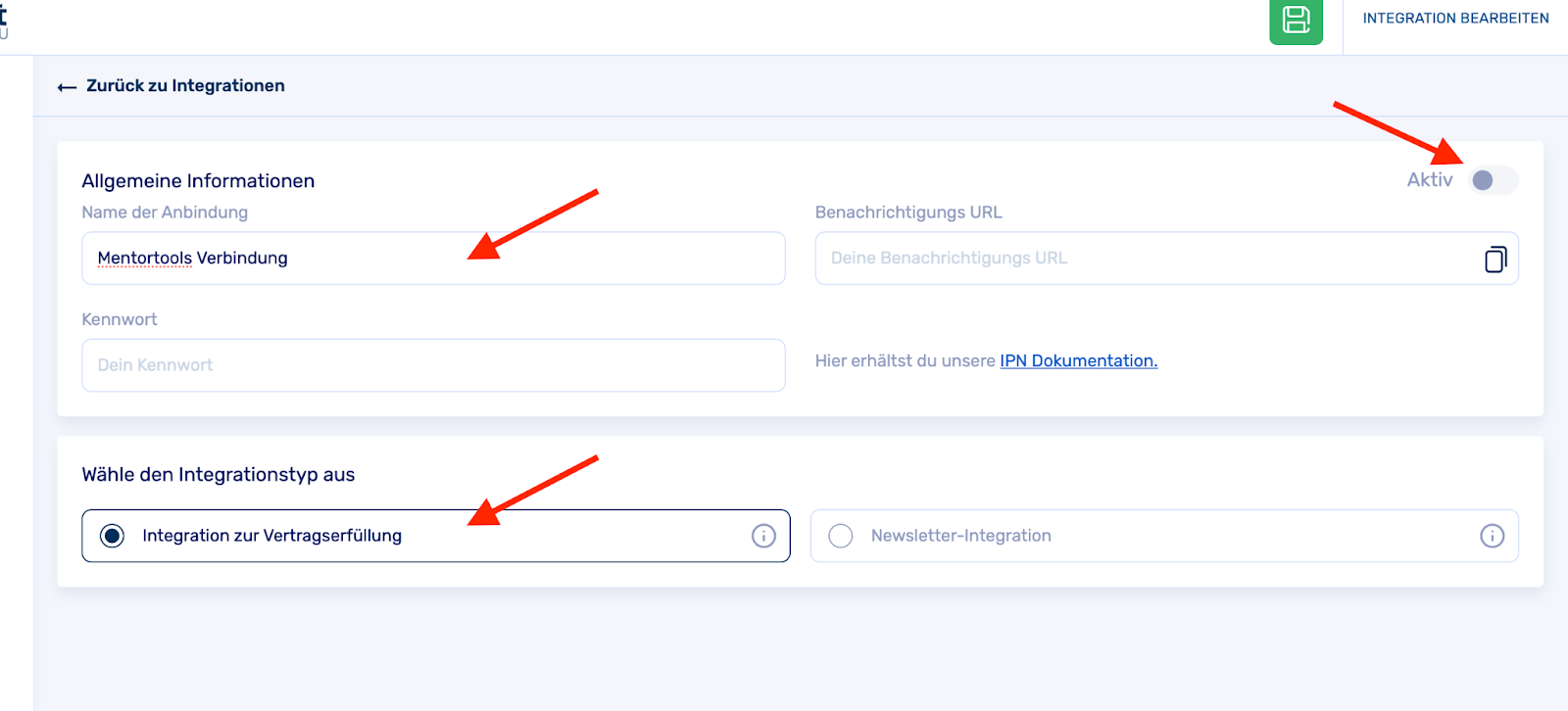Copy the Benachrichtigungs URL with the copy icon
1568x711 pixels.
(1494, 259)
